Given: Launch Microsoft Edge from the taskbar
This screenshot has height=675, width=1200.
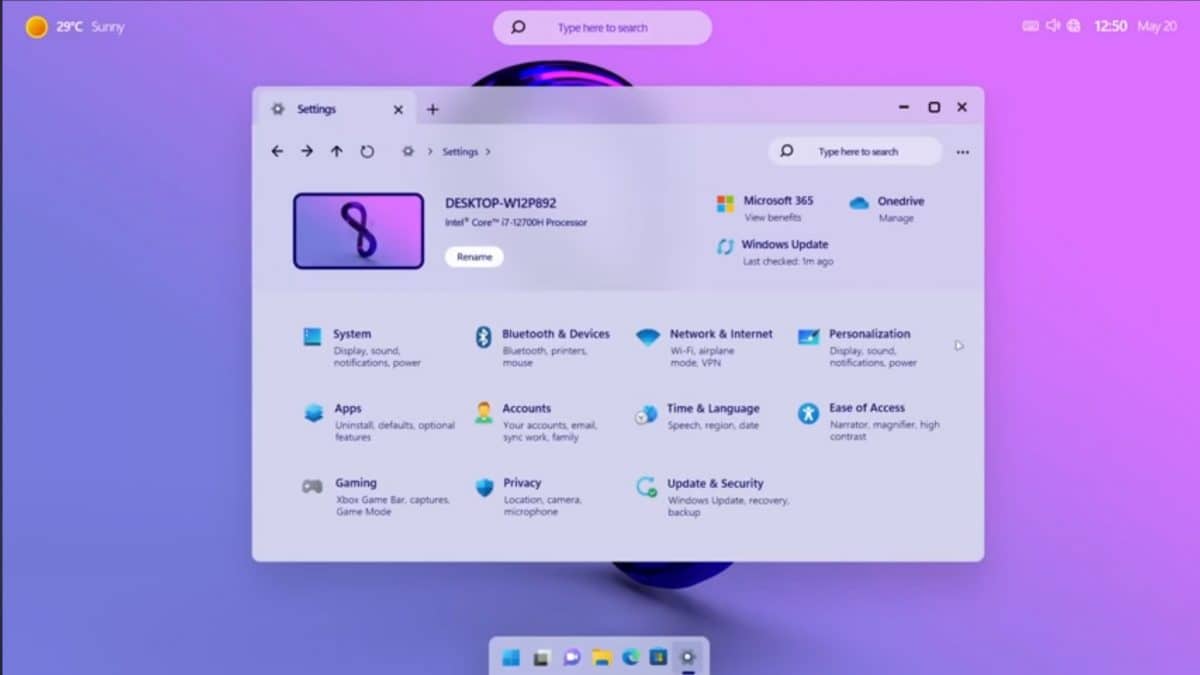Looking at the screenshot, I should tap(629, 657).
